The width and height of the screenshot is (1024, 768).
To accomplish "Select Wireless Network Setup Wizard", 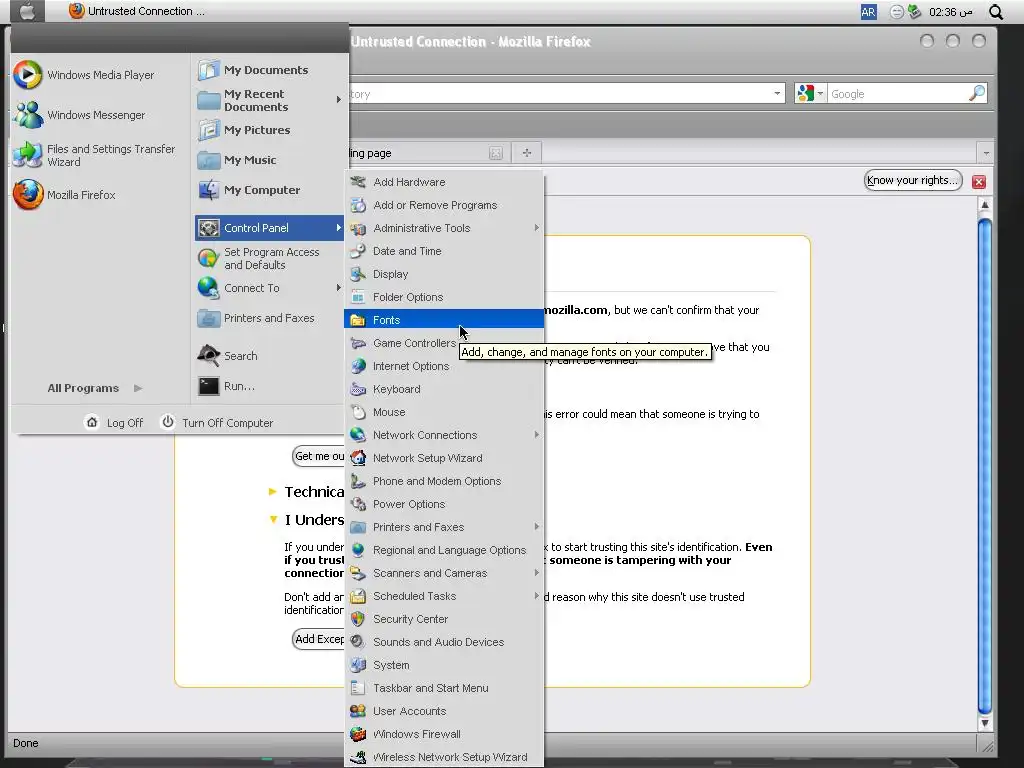I will click(x=443, y=757).
